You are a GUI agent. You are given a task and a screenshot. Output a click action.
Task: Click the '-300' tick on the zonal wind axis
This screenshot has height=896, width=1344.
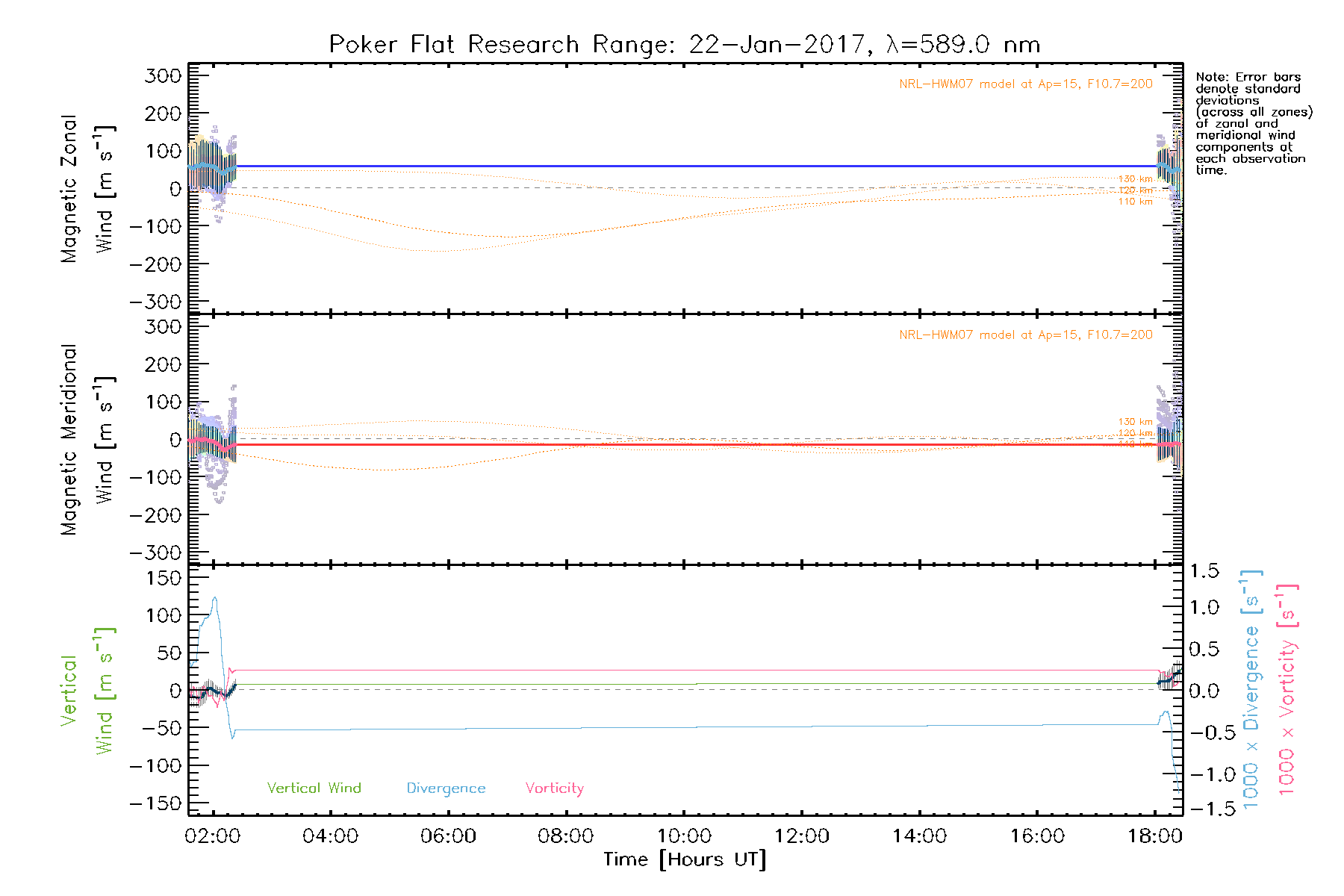[155, 302]
